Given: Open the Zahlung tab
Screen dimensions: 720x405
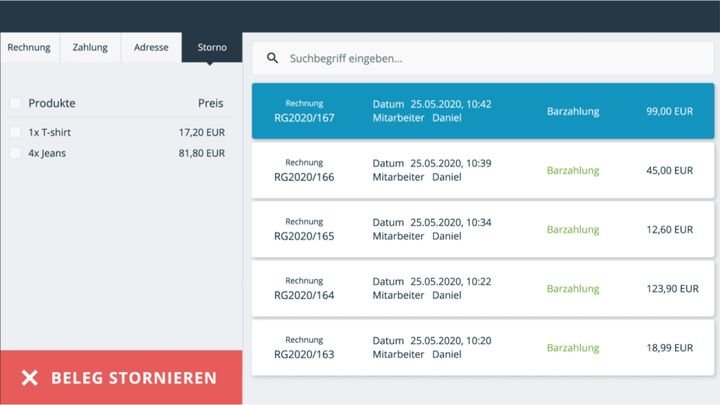Looking at the screenshot, I should point(90,47).
